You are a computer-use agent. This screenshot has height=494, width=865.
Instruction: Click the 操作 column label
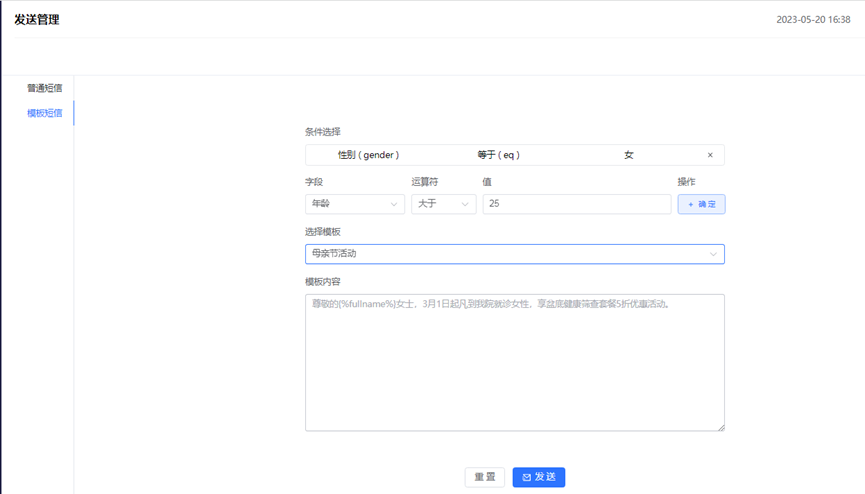(x=686, y=182)
